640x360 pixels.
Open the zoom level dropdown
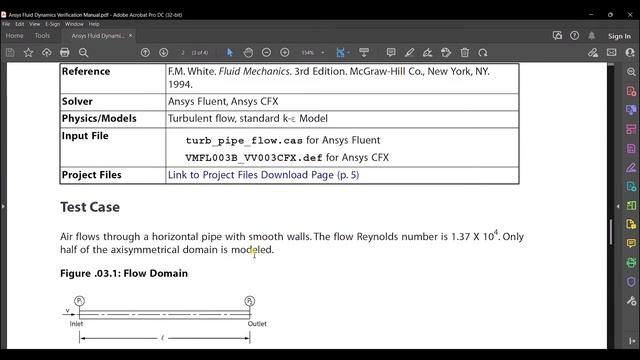323,53
